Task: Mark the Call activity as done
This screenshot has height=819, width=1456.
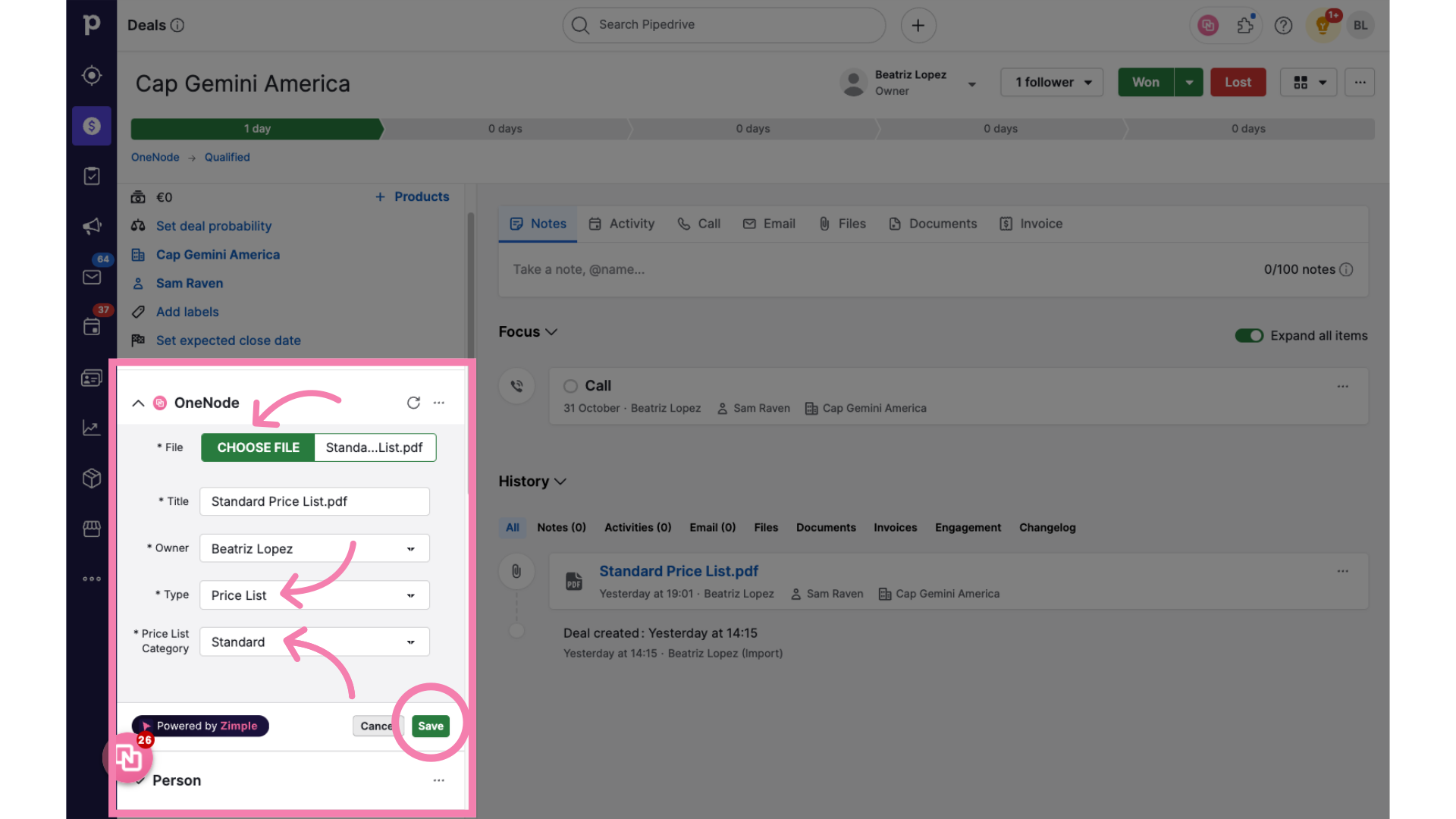Action: [571, 386]
